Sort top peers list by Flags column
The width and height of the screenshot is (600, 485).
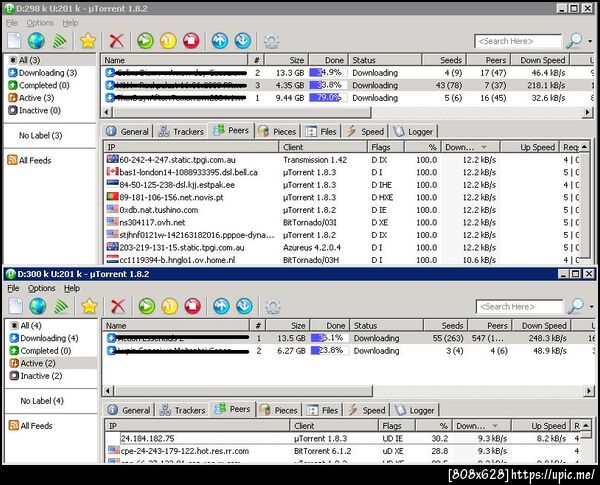[385, 147]
